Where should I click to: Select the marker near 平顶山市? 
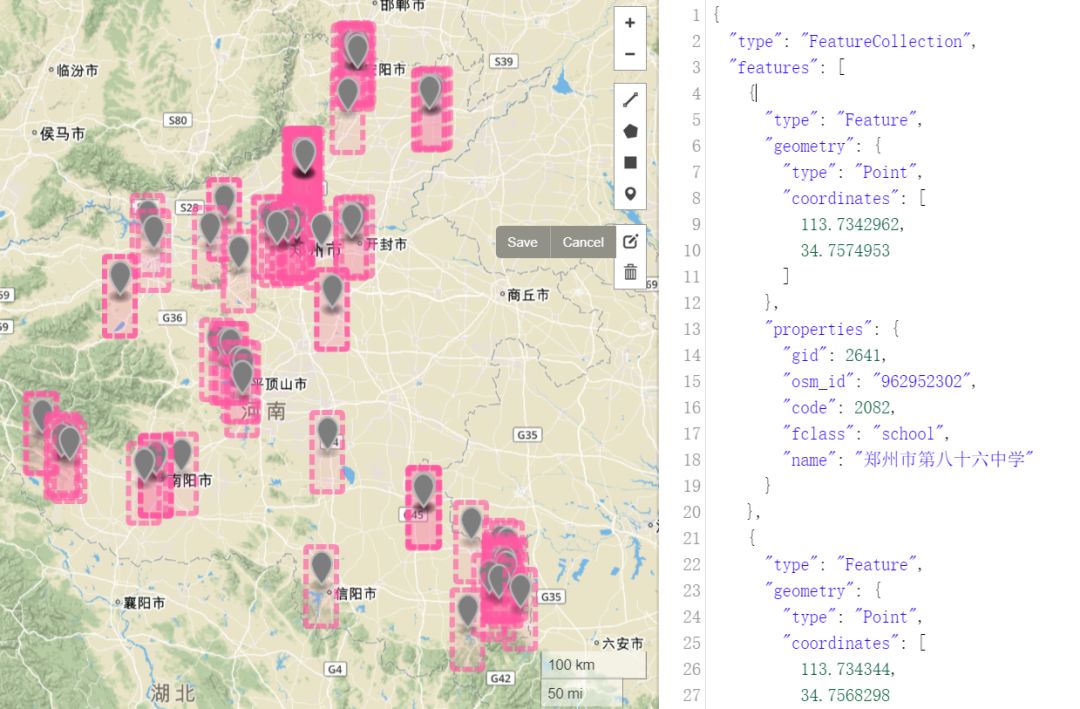(243, 375)
